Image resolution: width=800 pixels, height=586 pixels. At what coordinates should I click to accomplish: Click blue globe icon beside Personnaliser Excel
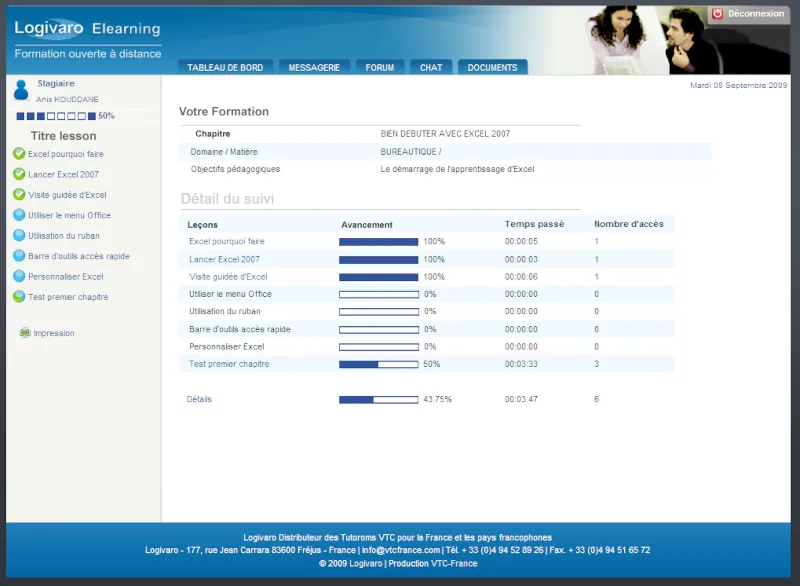point(19,277)
